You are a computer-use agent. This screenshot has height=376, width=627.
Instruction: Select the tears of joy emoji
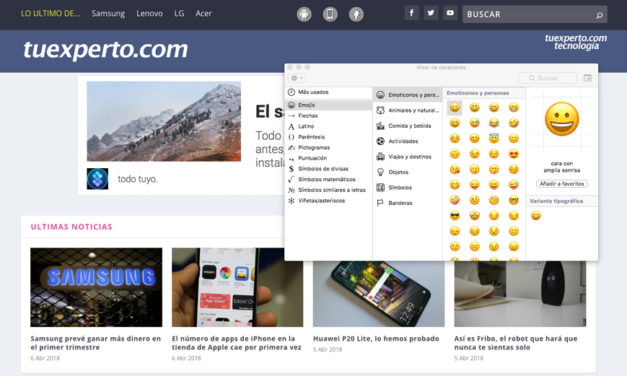click(494, 123)
